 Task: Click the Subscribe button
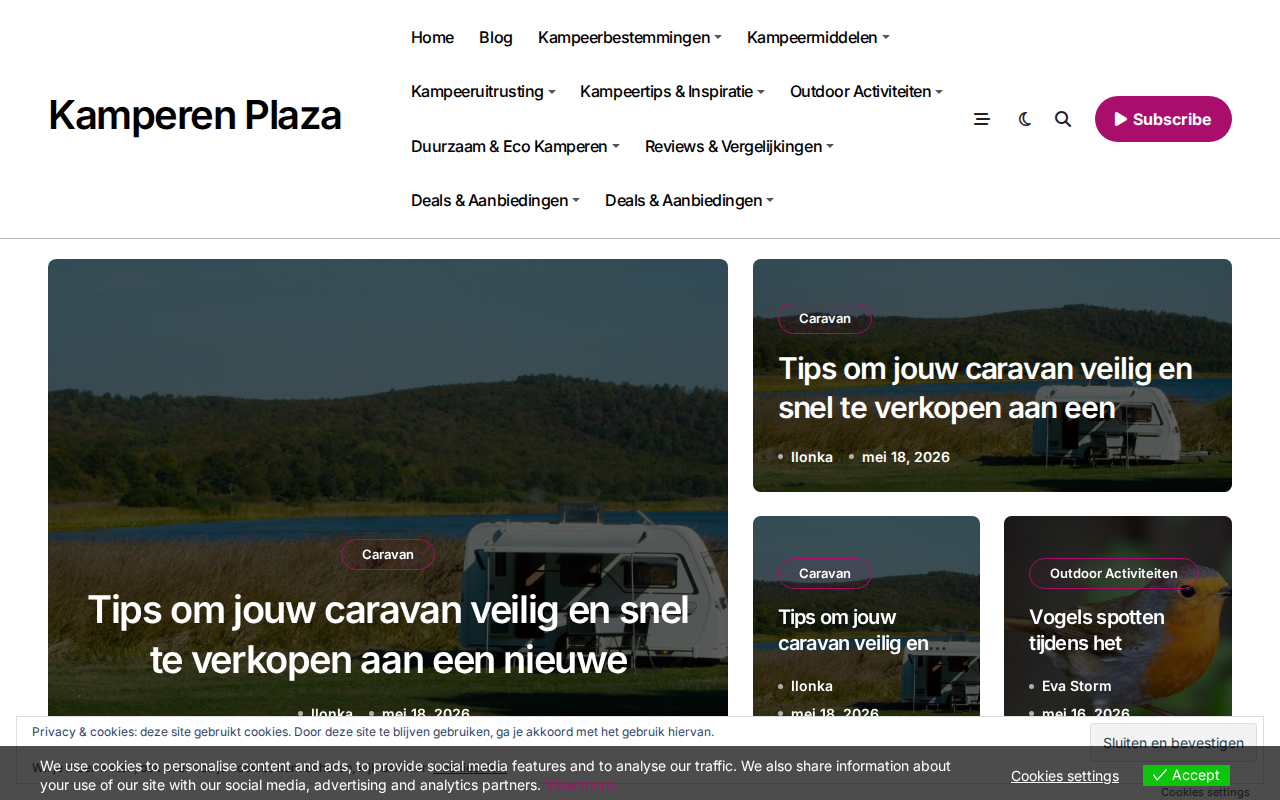1163,119
